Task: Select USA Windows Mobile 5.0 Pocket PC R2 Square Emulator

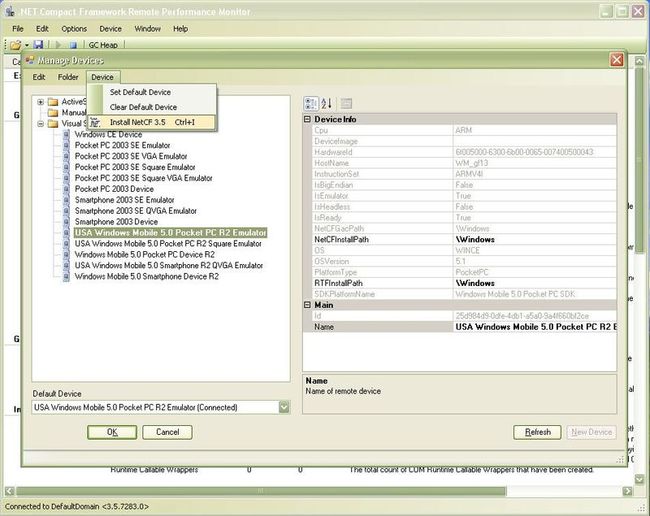Action: pyautogui.click(x=168, y=244)
